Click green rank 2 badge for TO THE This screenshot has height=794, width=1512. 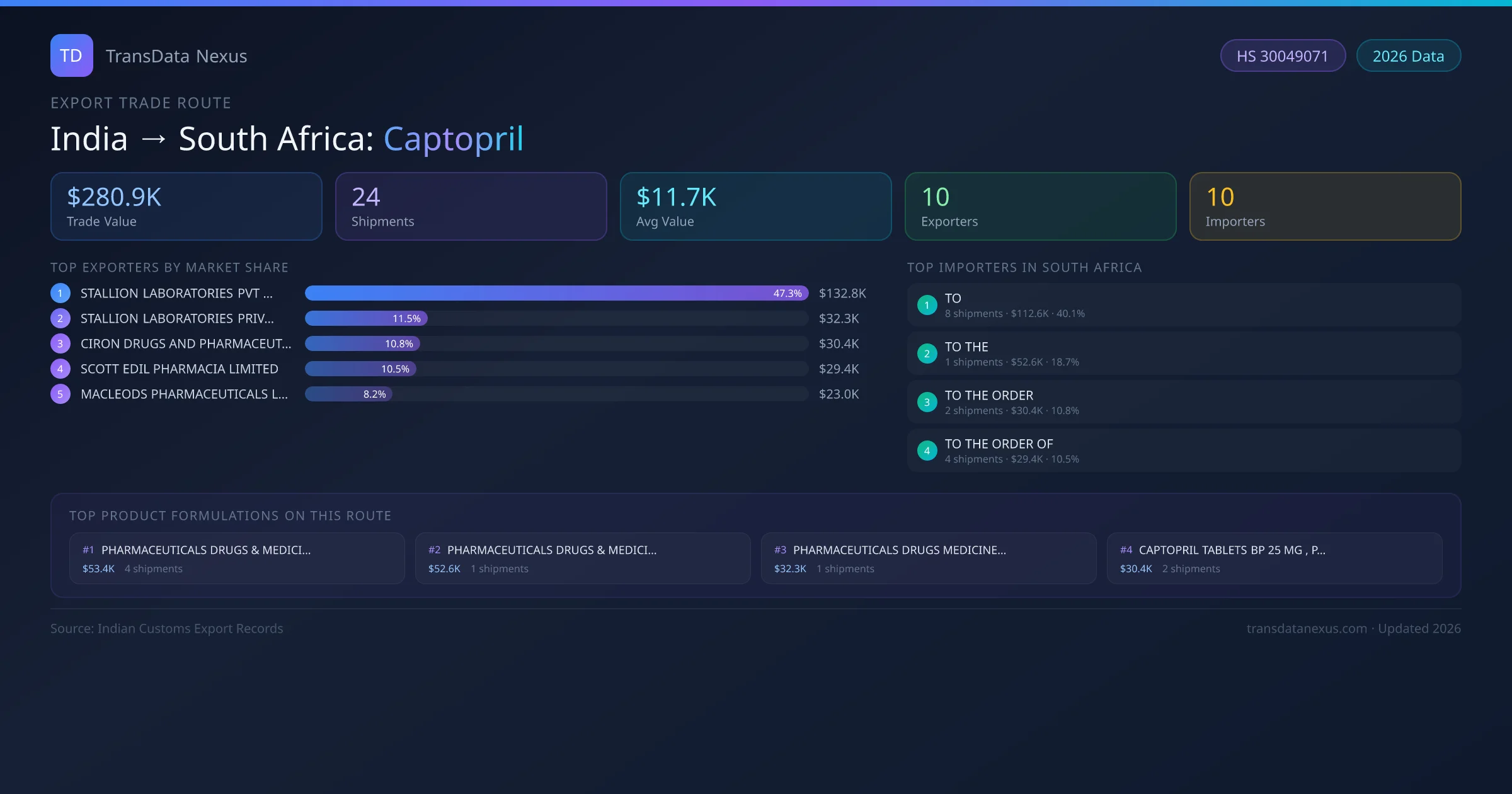click(x=927, y=354)
